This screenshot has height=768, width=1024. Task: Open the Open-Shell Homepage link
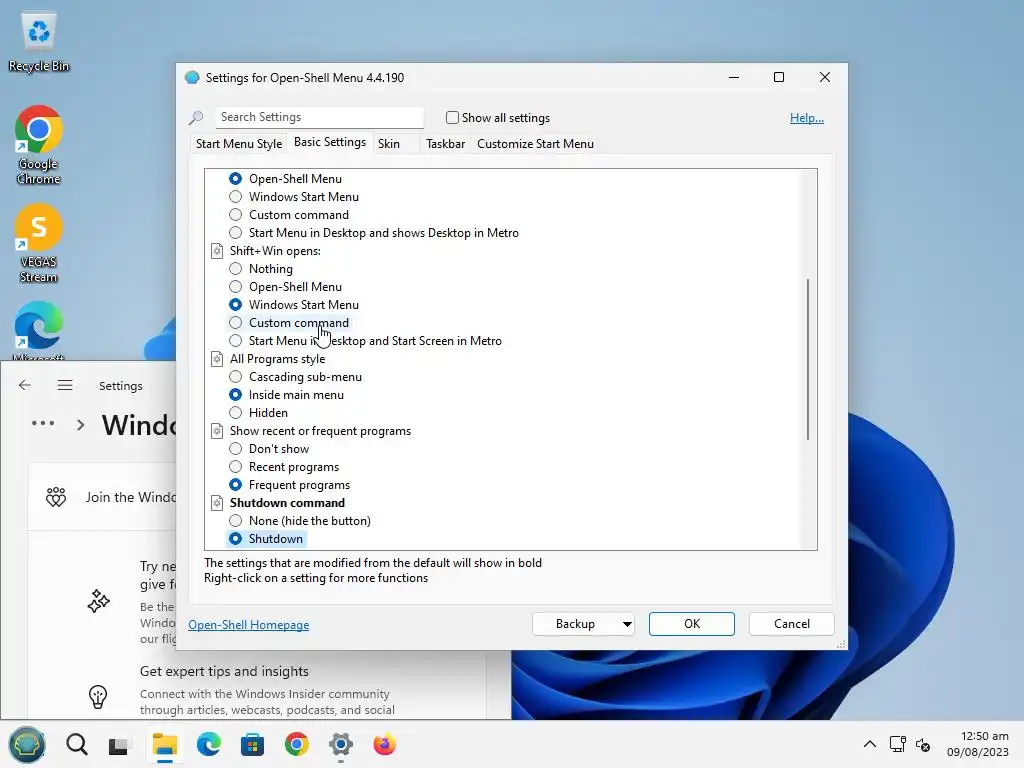(x=249, y=625)
